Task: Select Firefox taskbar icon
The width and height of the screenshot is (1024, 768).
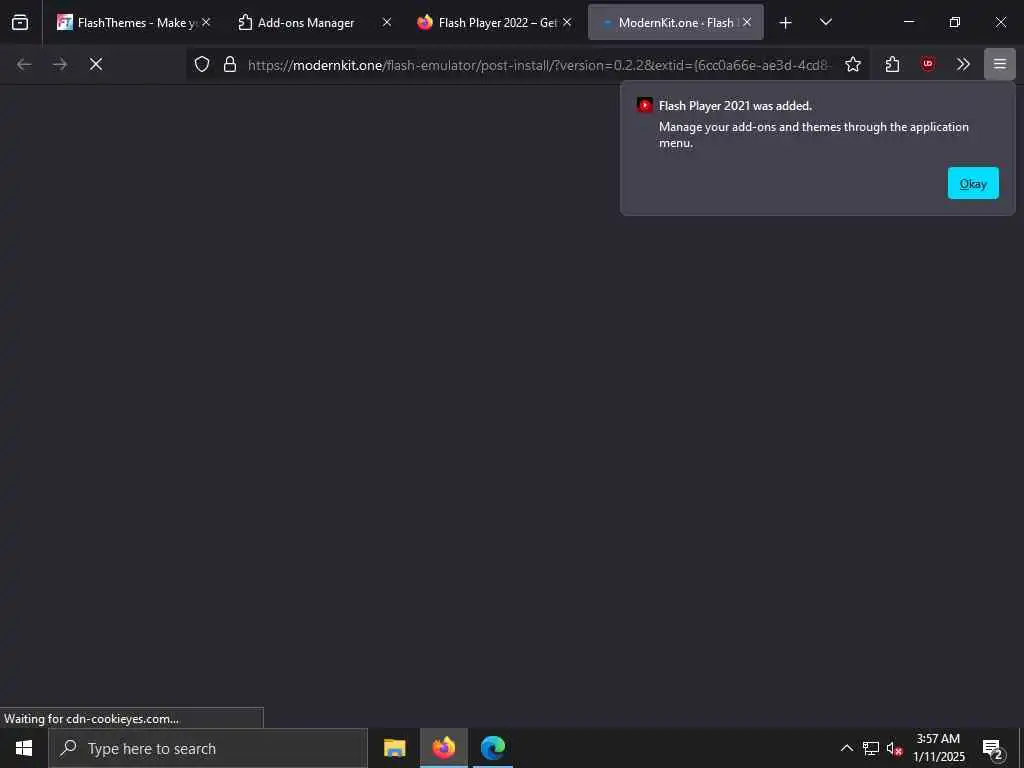Action: (443, 748)
